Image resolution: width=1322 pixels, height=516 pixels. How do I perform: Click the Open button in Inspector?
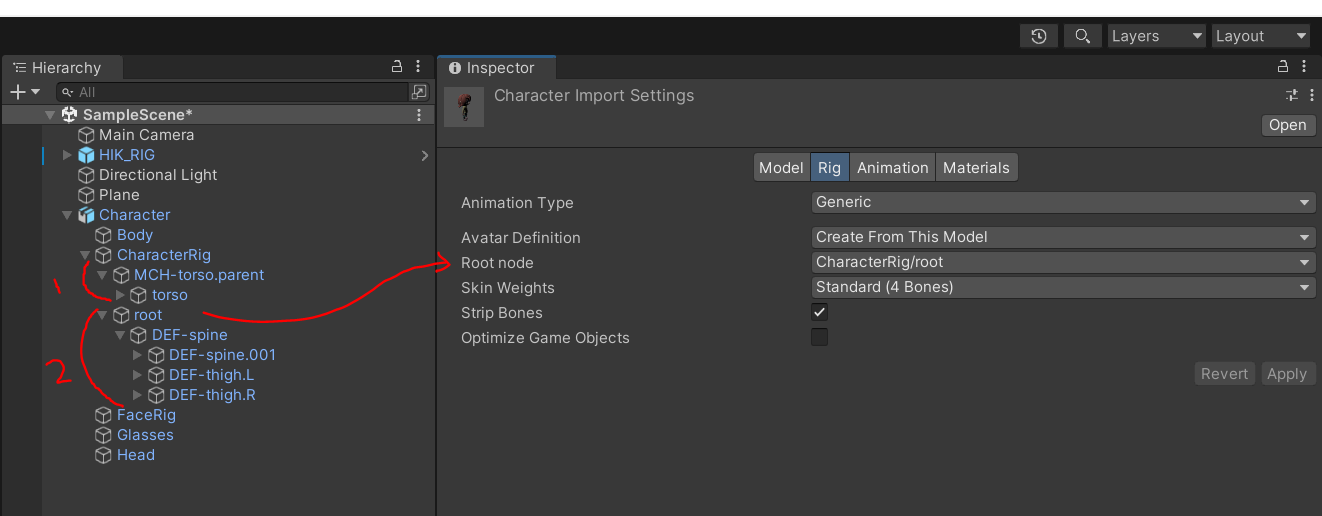(1287, 125)
